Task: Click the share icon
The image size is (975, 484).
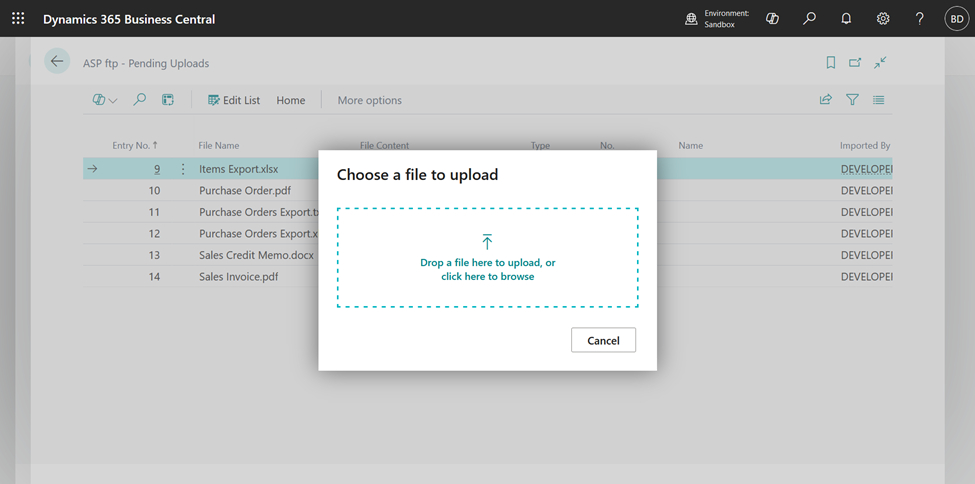Action: [x=826, y=100]
